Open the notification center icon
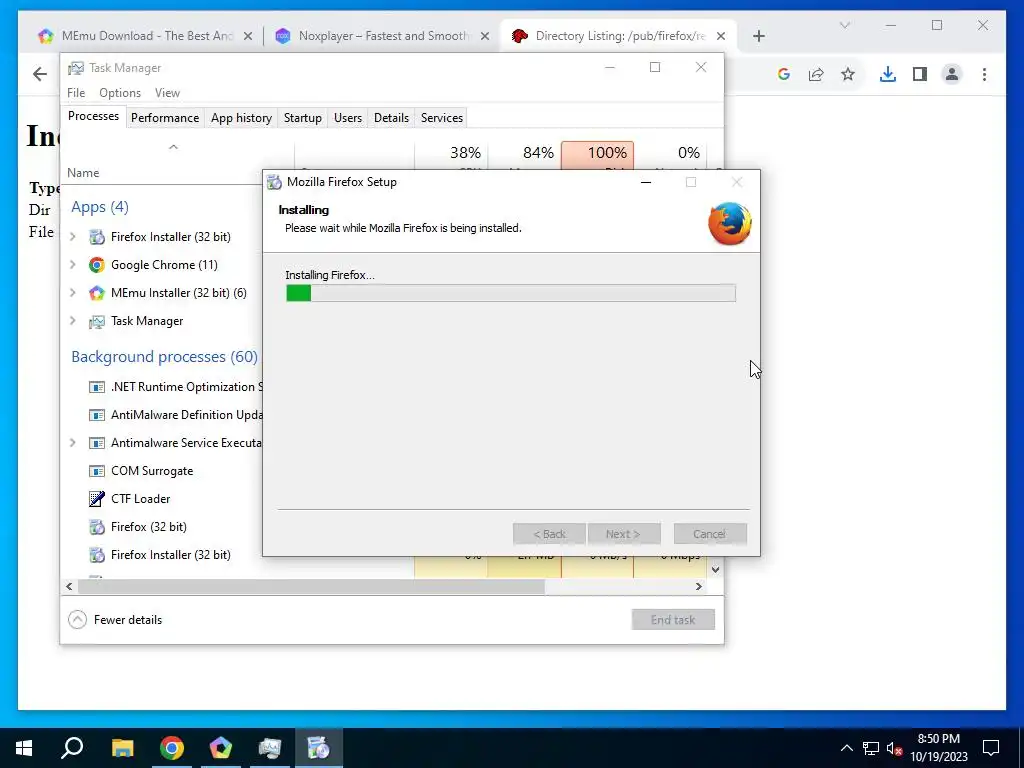Screen dimensions: 1024x768 [x=991, y=748]
